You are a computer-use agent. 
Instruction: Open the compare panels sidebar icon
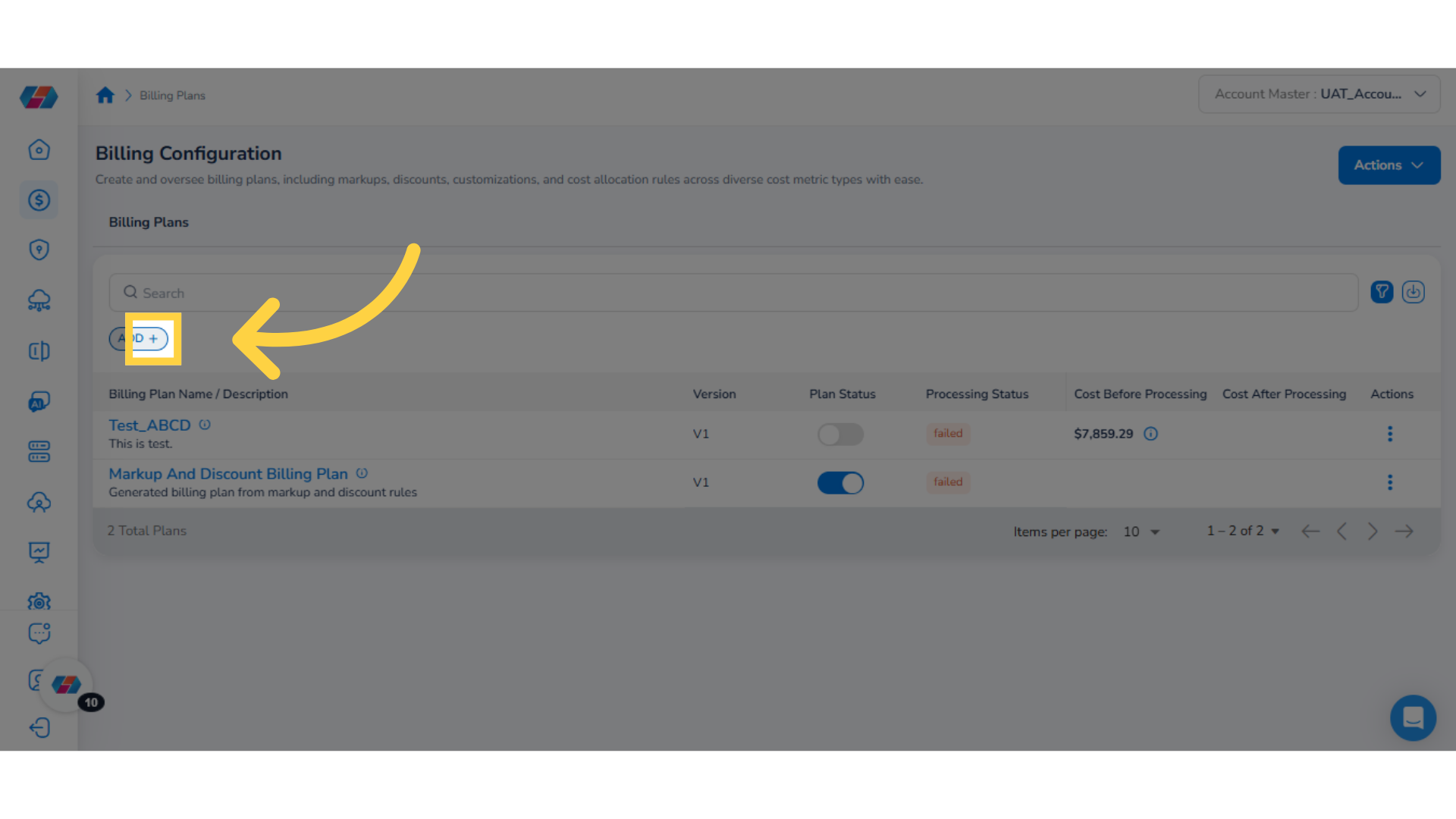click(39, 350)
